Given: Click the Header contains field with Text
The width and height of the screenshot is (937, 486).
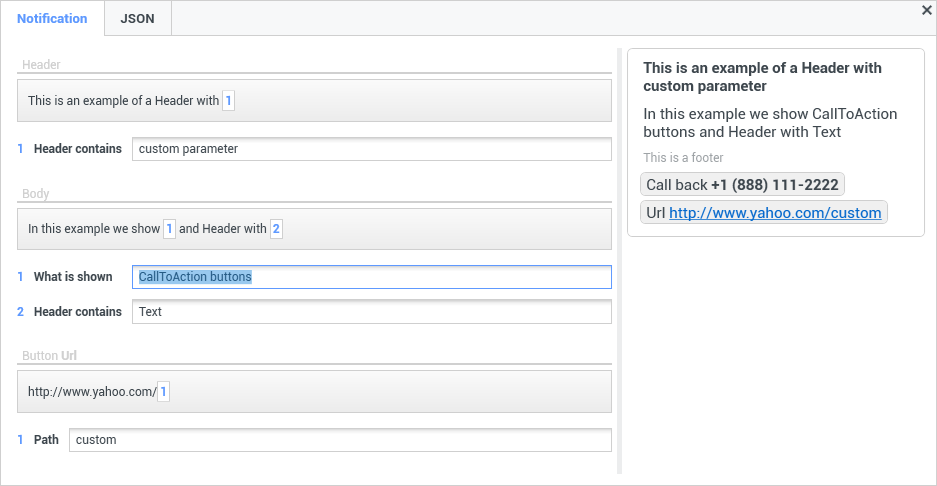Looking at the screenshot, I should point(372,311).
